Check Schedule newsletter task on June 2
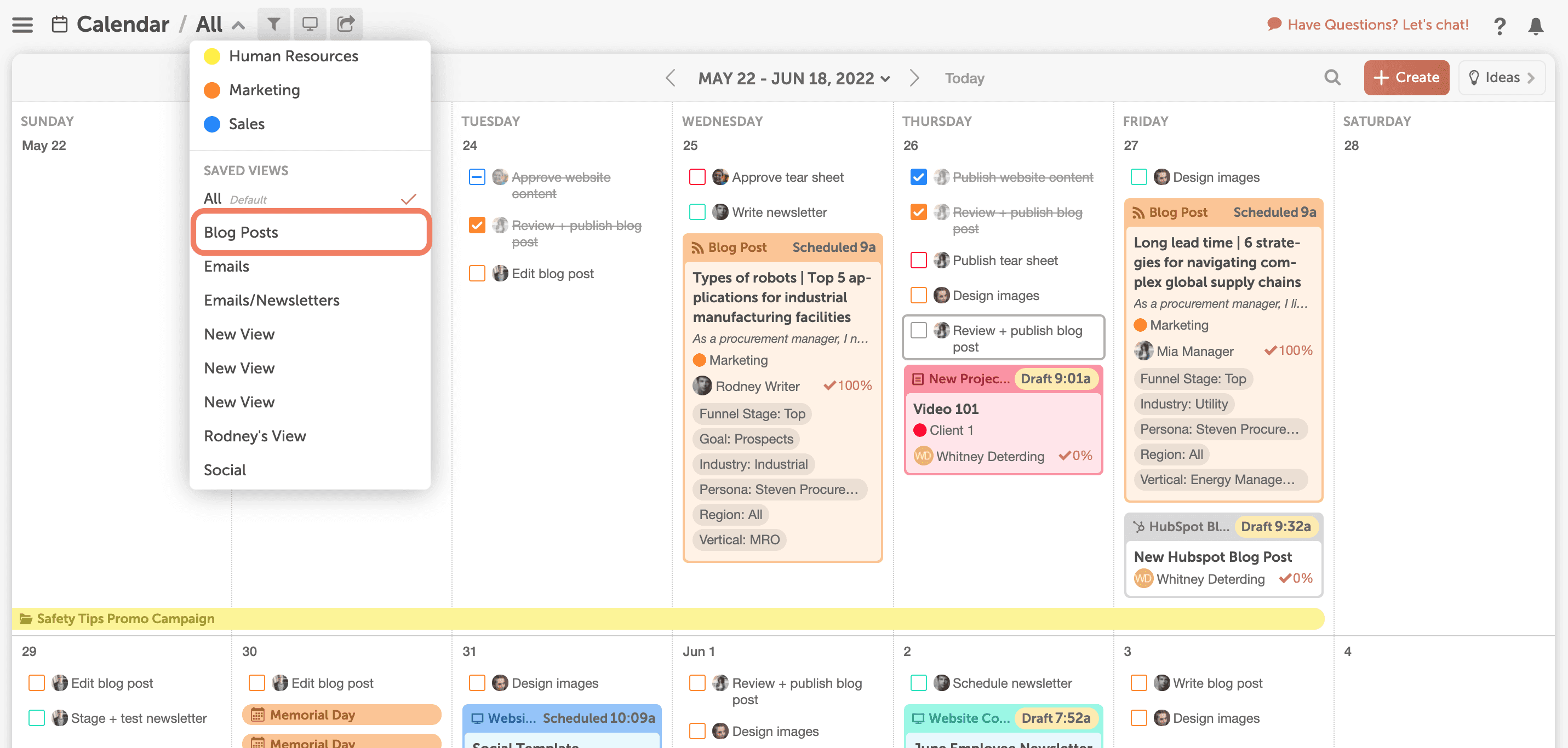1568x748 pixels. 918,683
